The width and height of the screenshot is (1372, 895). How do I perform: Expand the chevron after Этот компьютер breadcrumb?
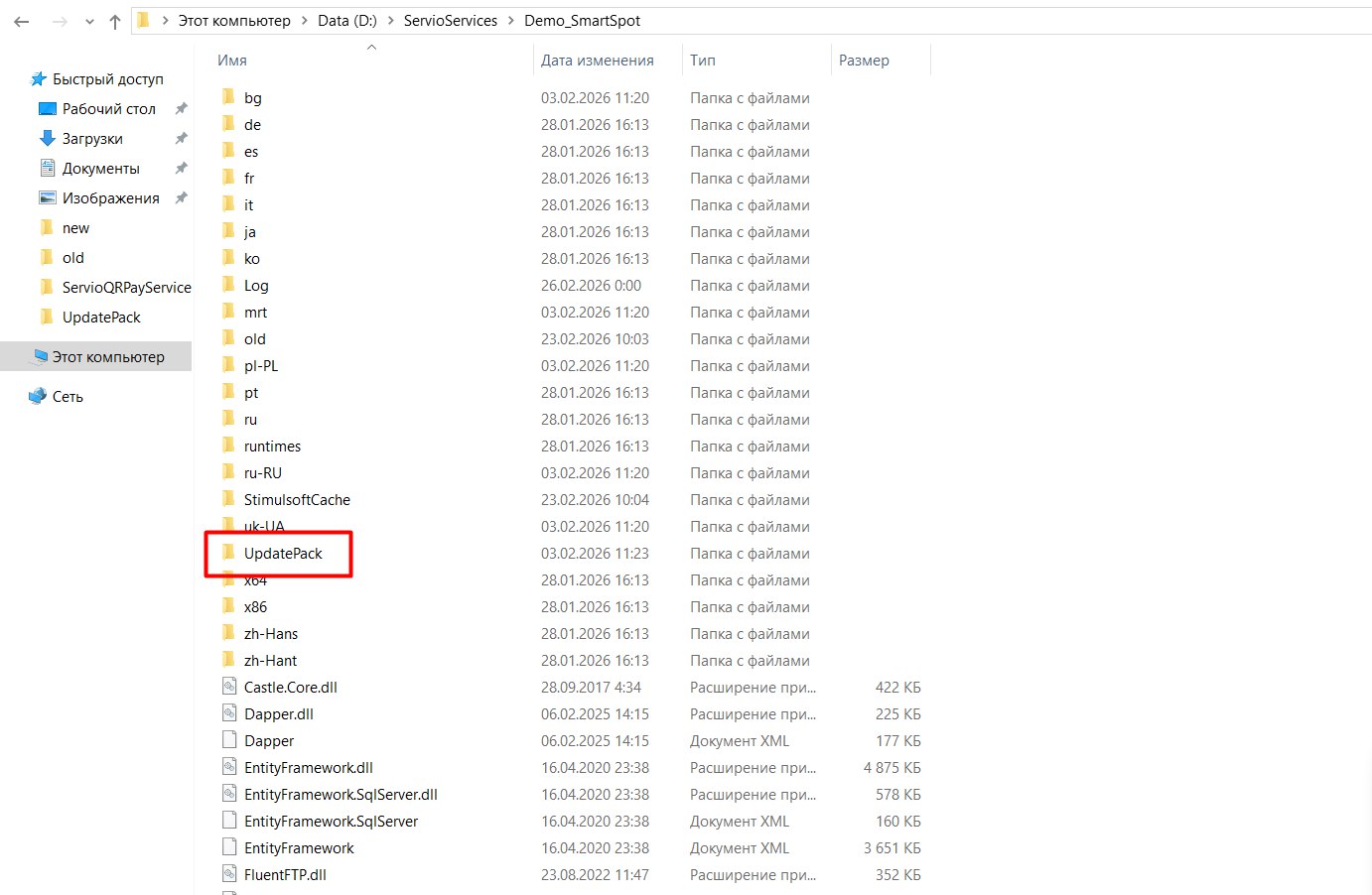[305, 21]
